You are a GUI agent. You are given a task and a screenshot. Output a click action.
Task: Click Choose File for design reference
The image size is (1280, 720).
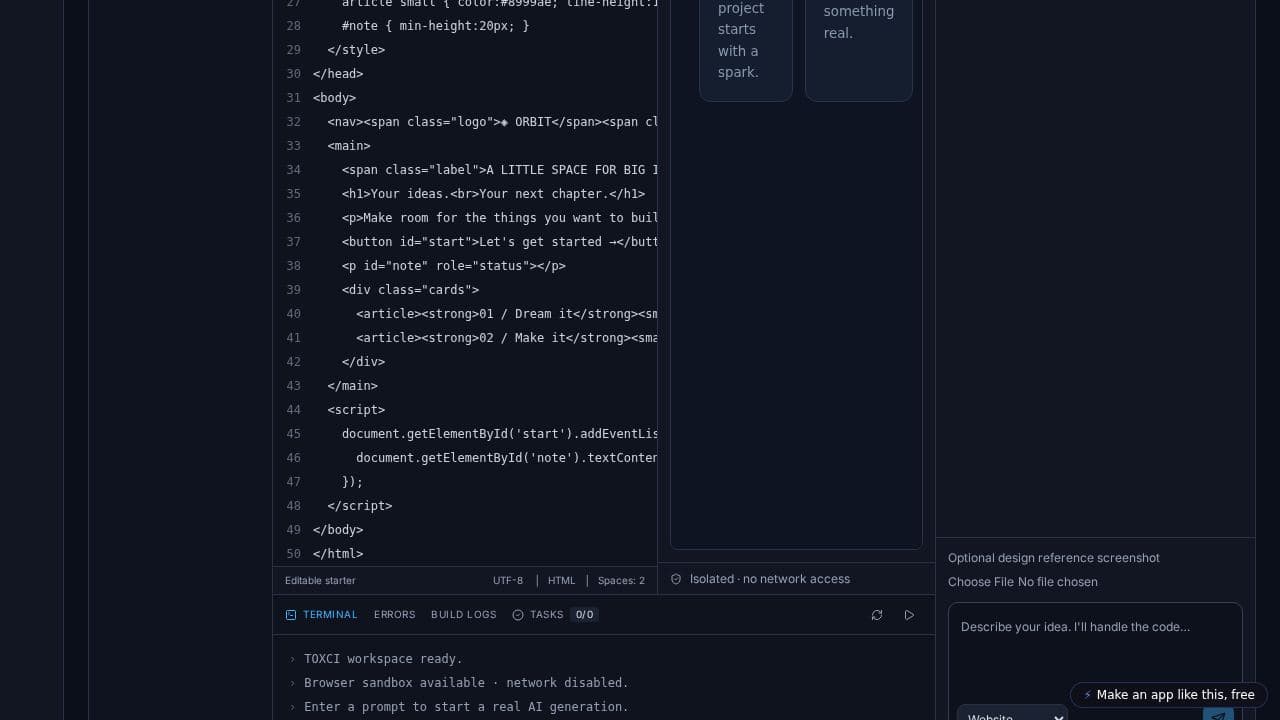pyautogui.click(x=981, y=582)
